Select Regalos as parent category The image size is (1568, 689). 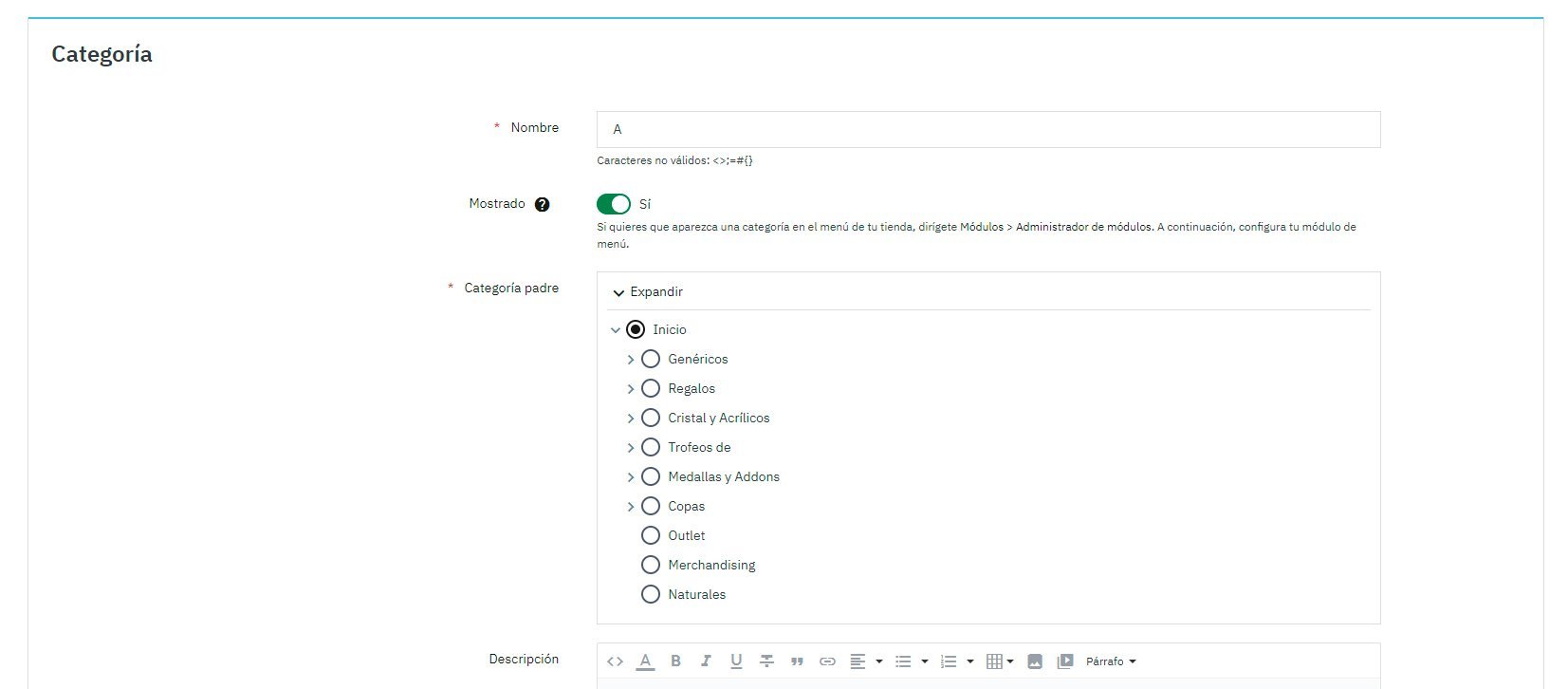point(651,388)
